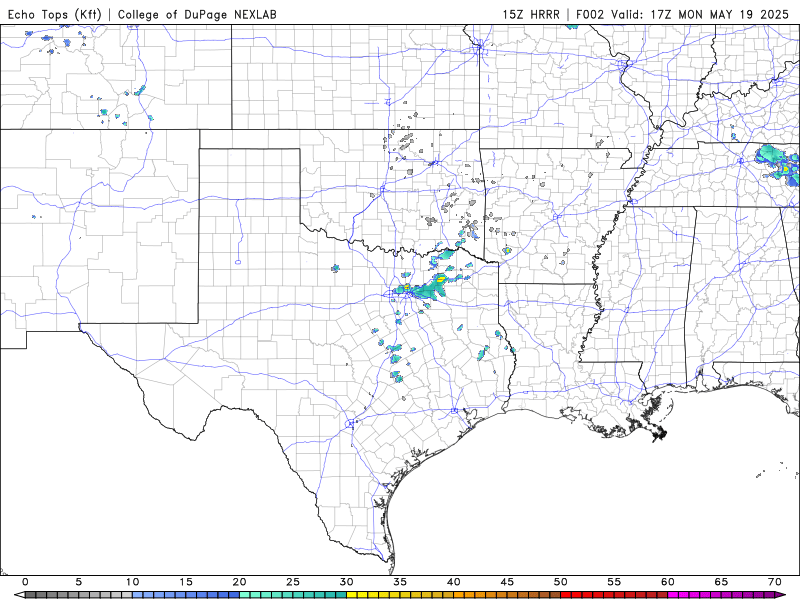Click the left arrow end of the color bar
The height and width of the screenshot is (600, 800).
point(19,595)
